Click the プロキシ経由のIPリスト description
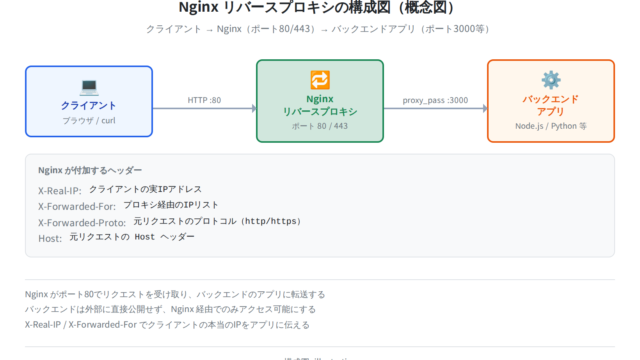This screenshot has height=360, width=640. point(171,205)
